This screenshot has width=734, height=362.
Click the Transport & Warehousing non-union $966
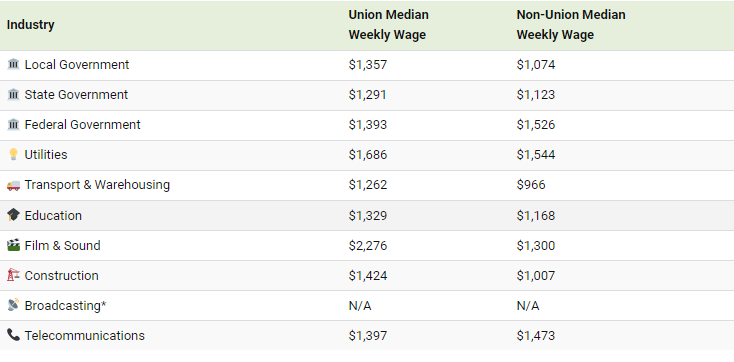[x=531, y=185]
